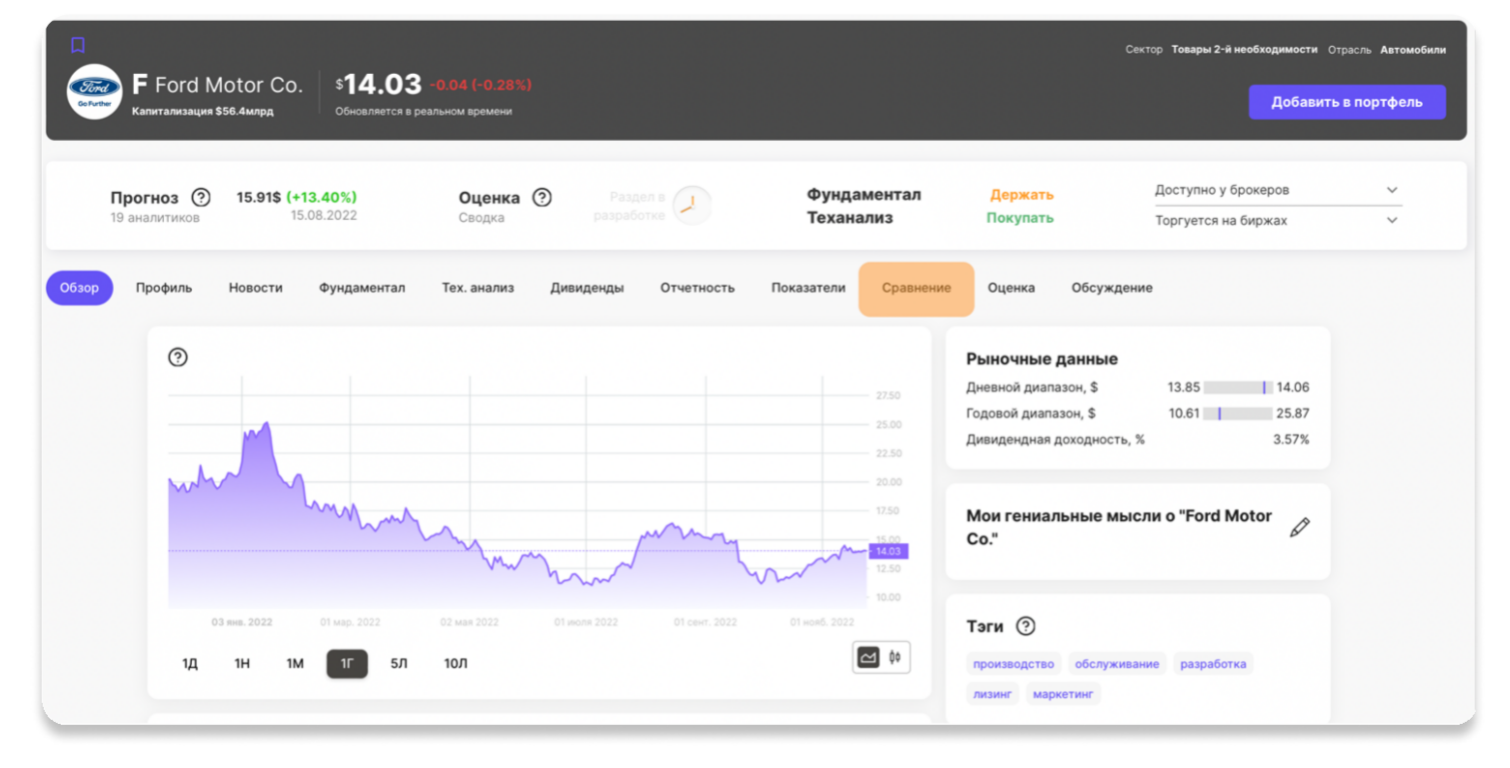Click the Дневной диапазон range bar
1510x768 pixels.
pos(1238,388)
